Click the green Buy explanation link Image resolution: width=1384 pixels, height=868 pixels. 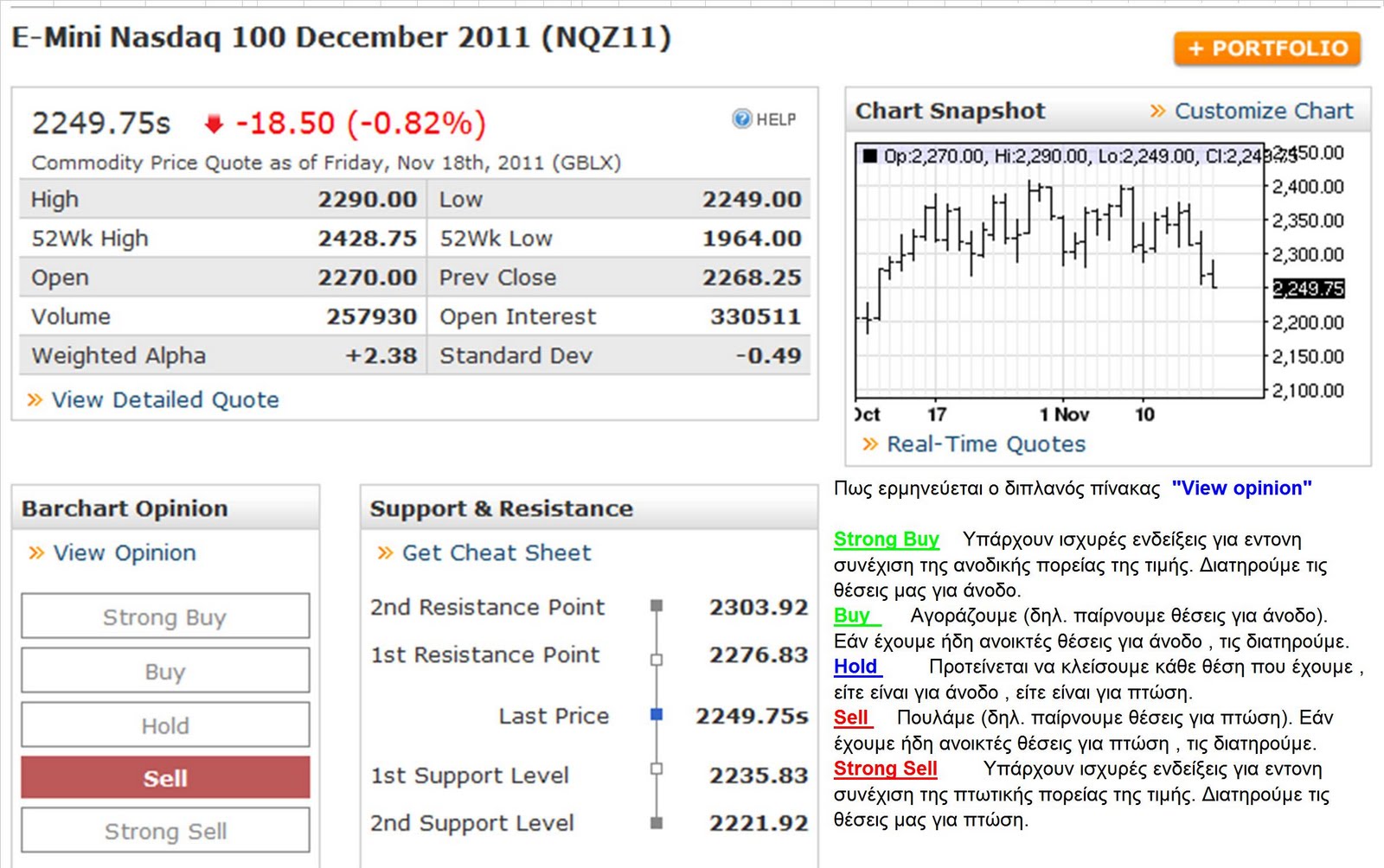[856, 616]
